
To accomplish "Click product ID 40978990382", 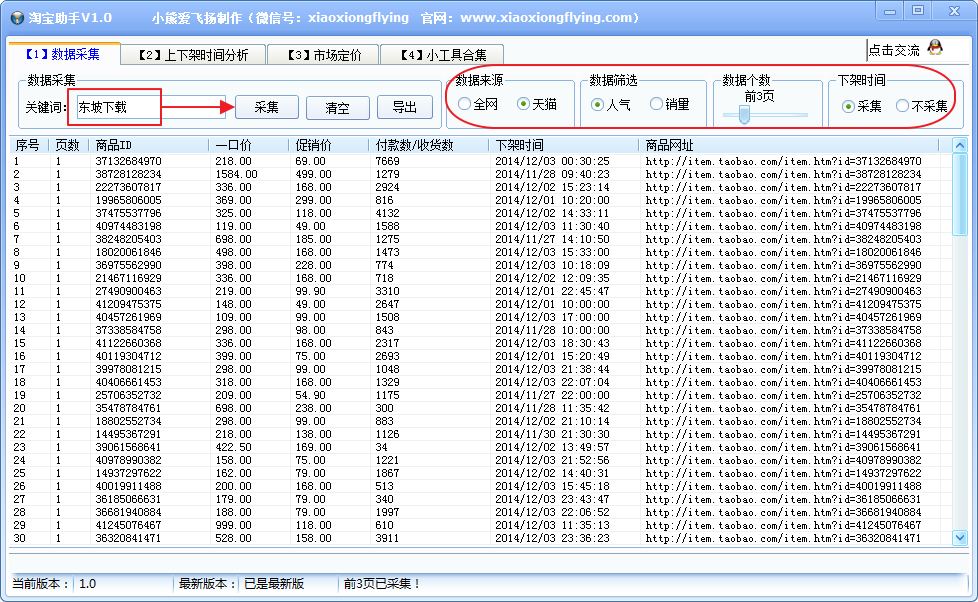I will 128,460.
